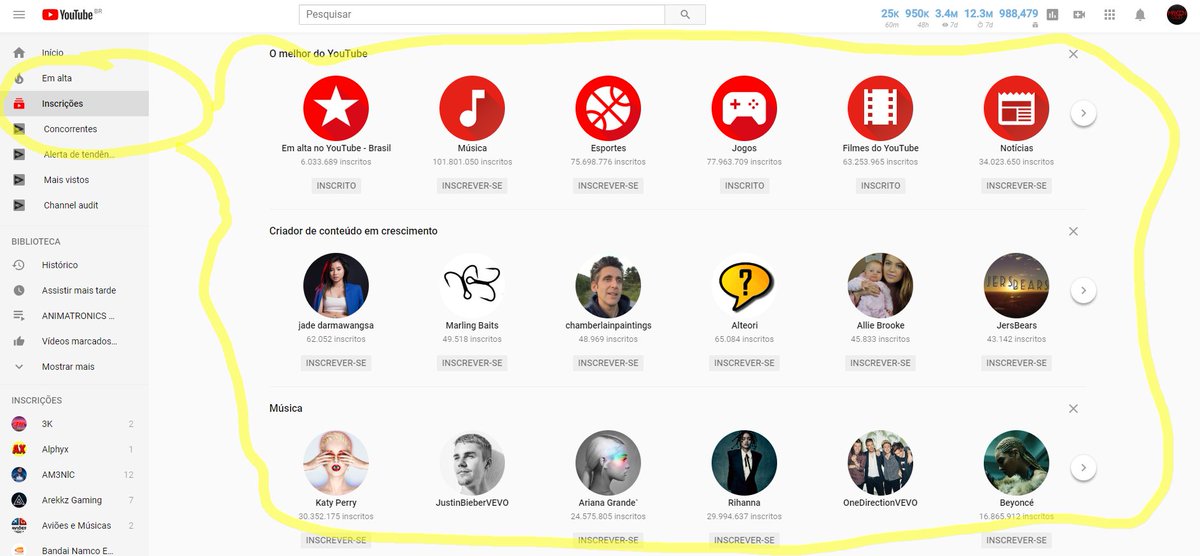Open chamberlainpaintings channel avatar
Screen dimensions: 1200x556
click(x=608, y=285)
